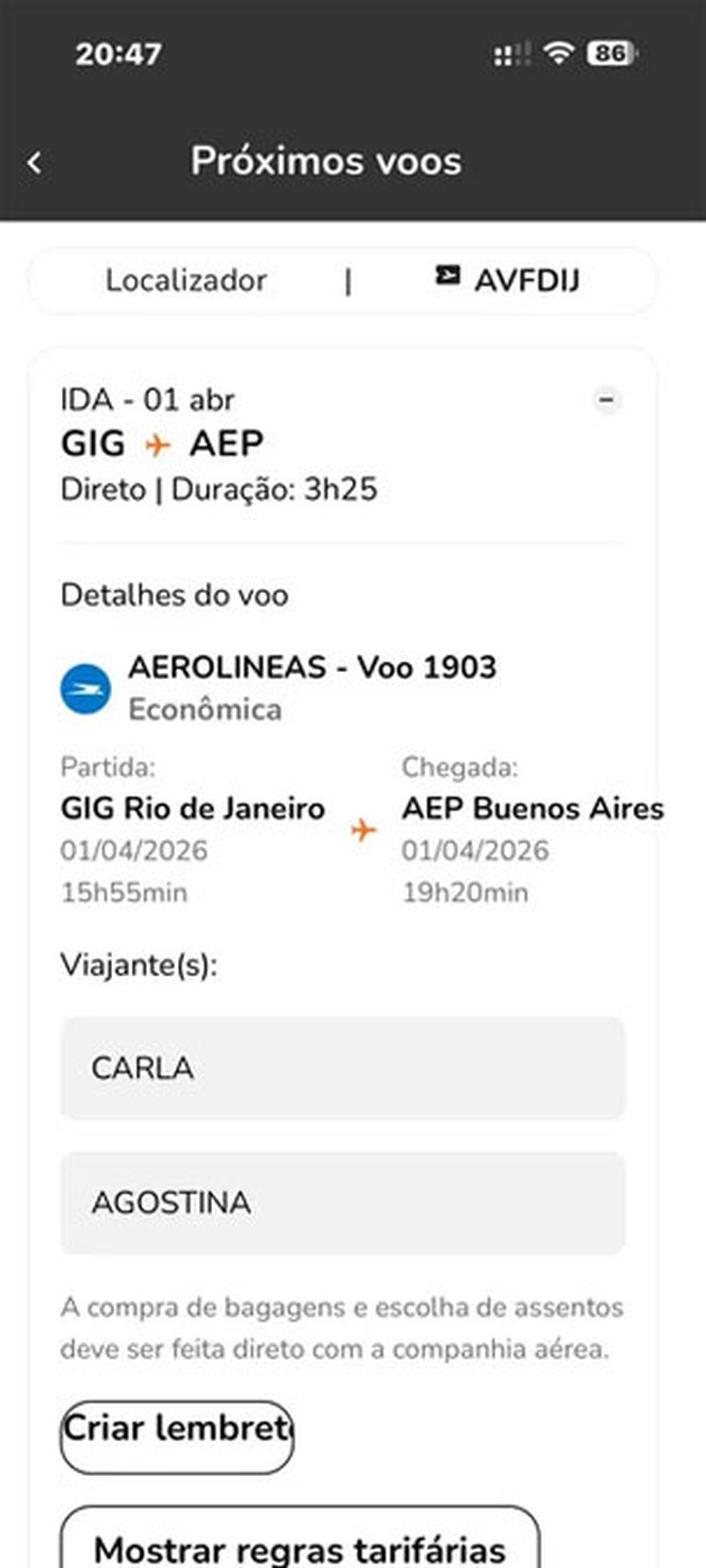Tap the AEP Buenos Aires arrival

[532, 809]
